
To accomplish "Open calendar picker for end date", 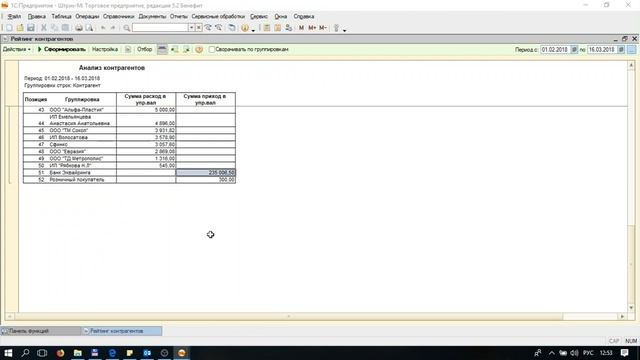I will [621, 49].
